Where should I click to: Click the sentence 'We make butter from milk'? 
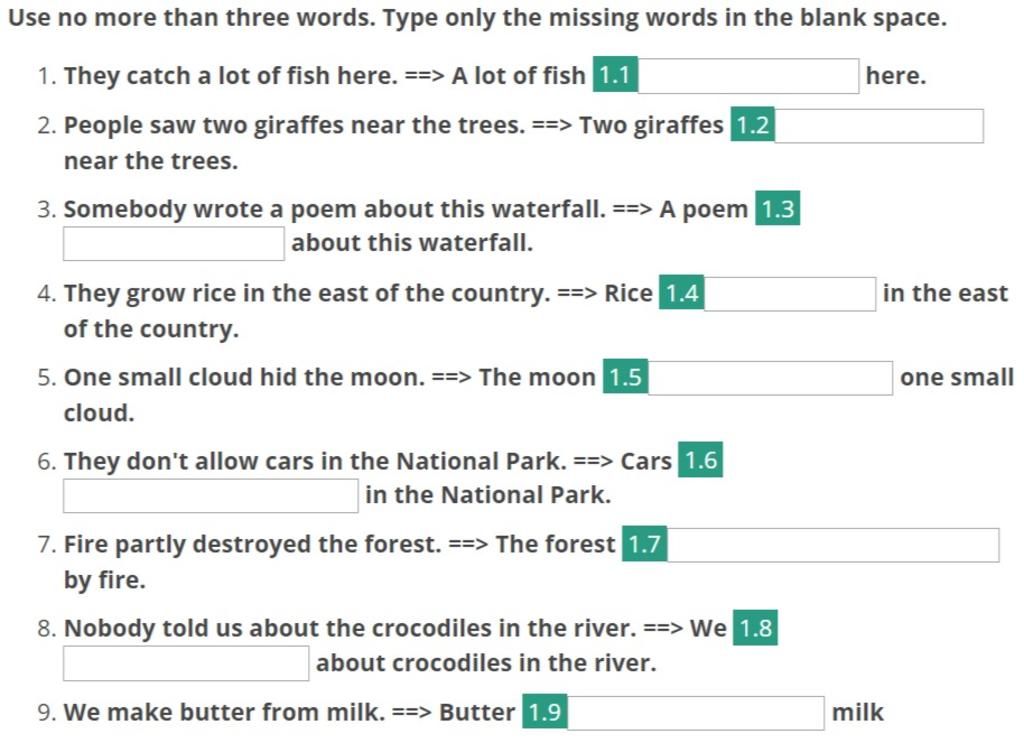[x=225, y=712]
